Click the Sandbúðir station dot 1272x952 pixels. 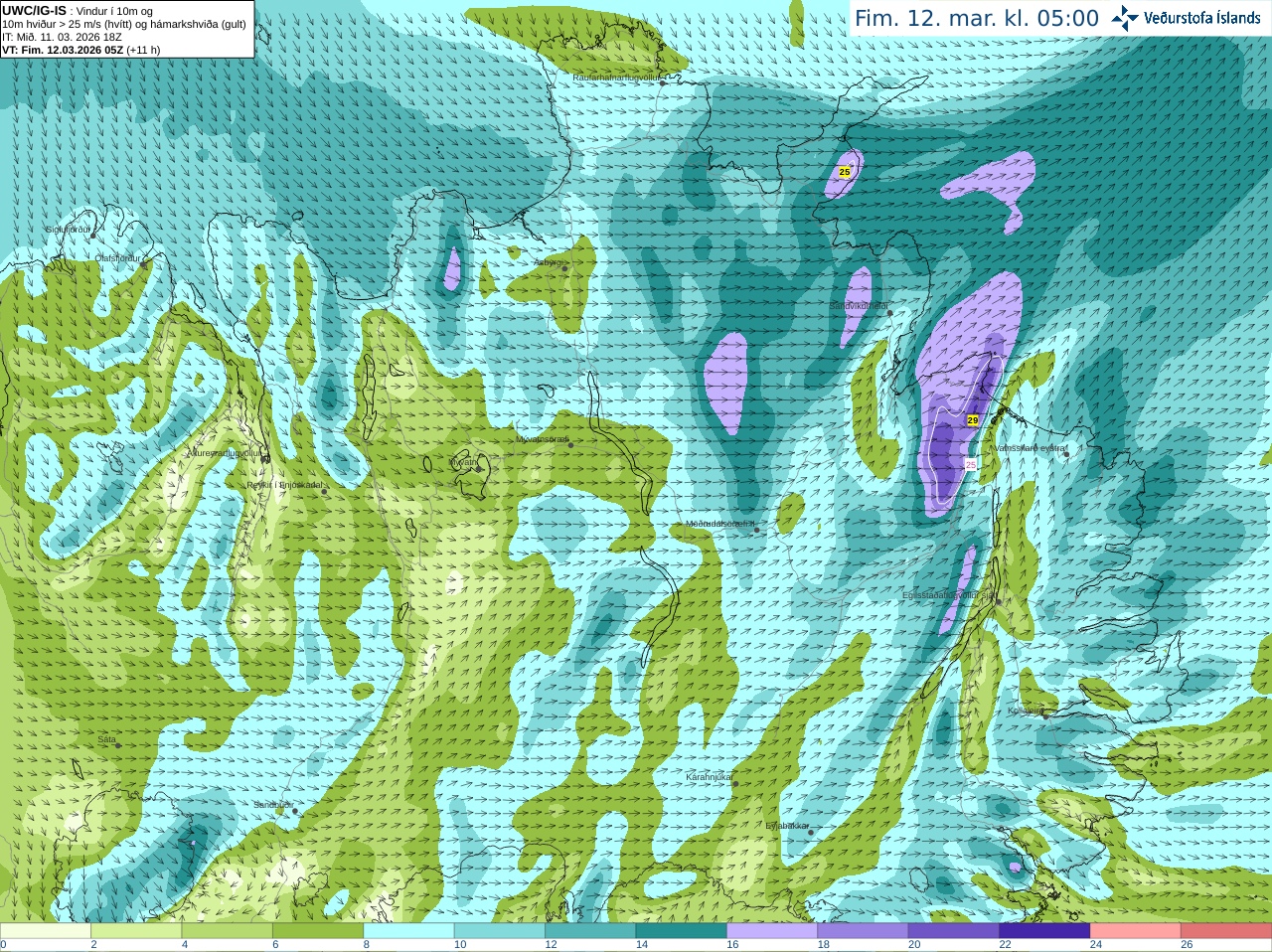(295, 811)
